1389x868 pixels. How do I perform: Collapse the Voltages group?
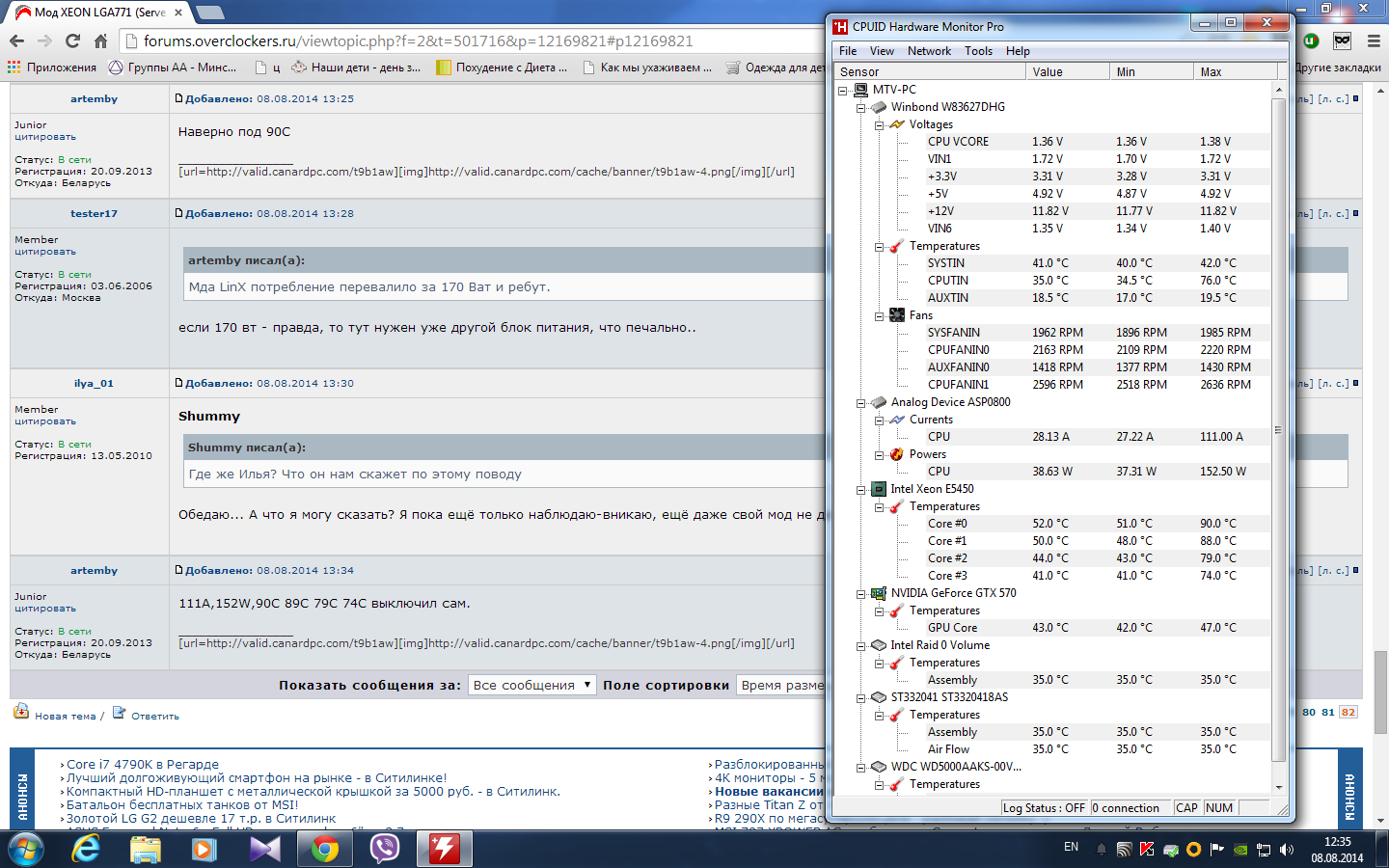pos(880,125)
